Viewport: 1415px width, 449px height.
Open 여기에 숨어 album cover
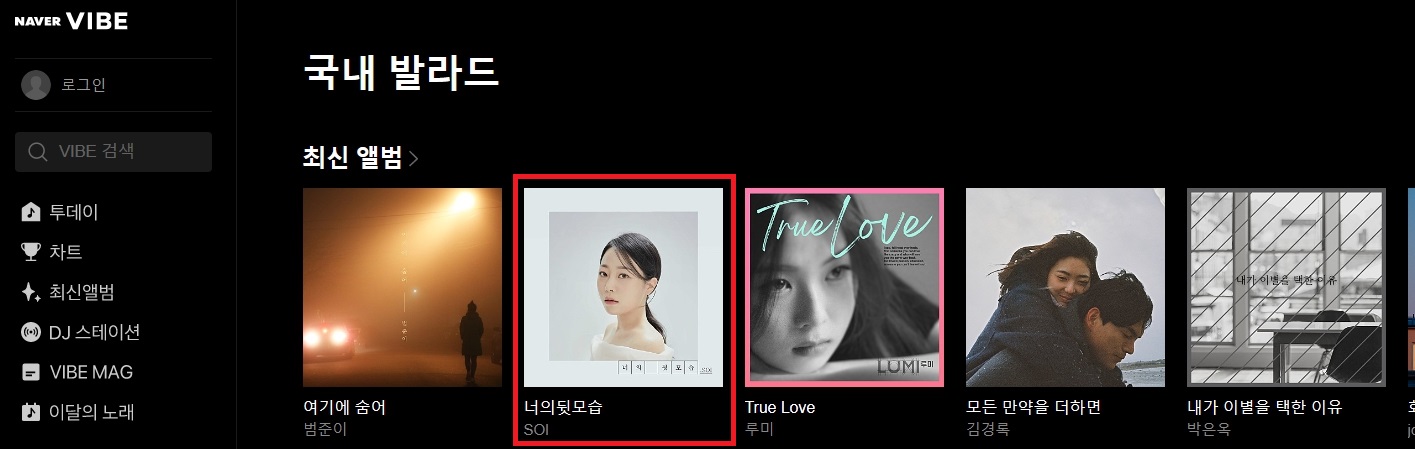[x=402, y=287]
